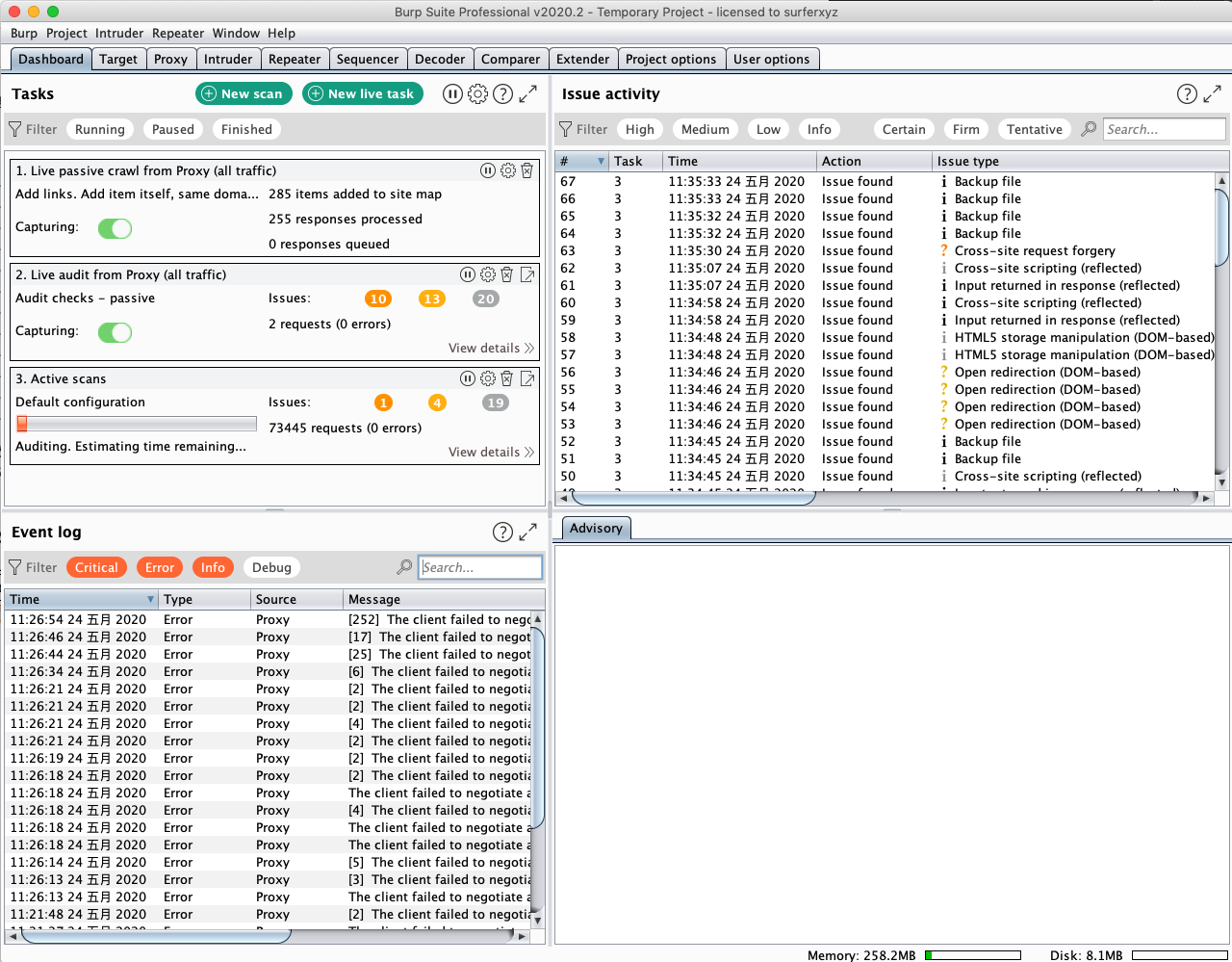This screenshot has height=962, width=1232.
Task: Open the Proxy tab
Action: coord(170,59)
